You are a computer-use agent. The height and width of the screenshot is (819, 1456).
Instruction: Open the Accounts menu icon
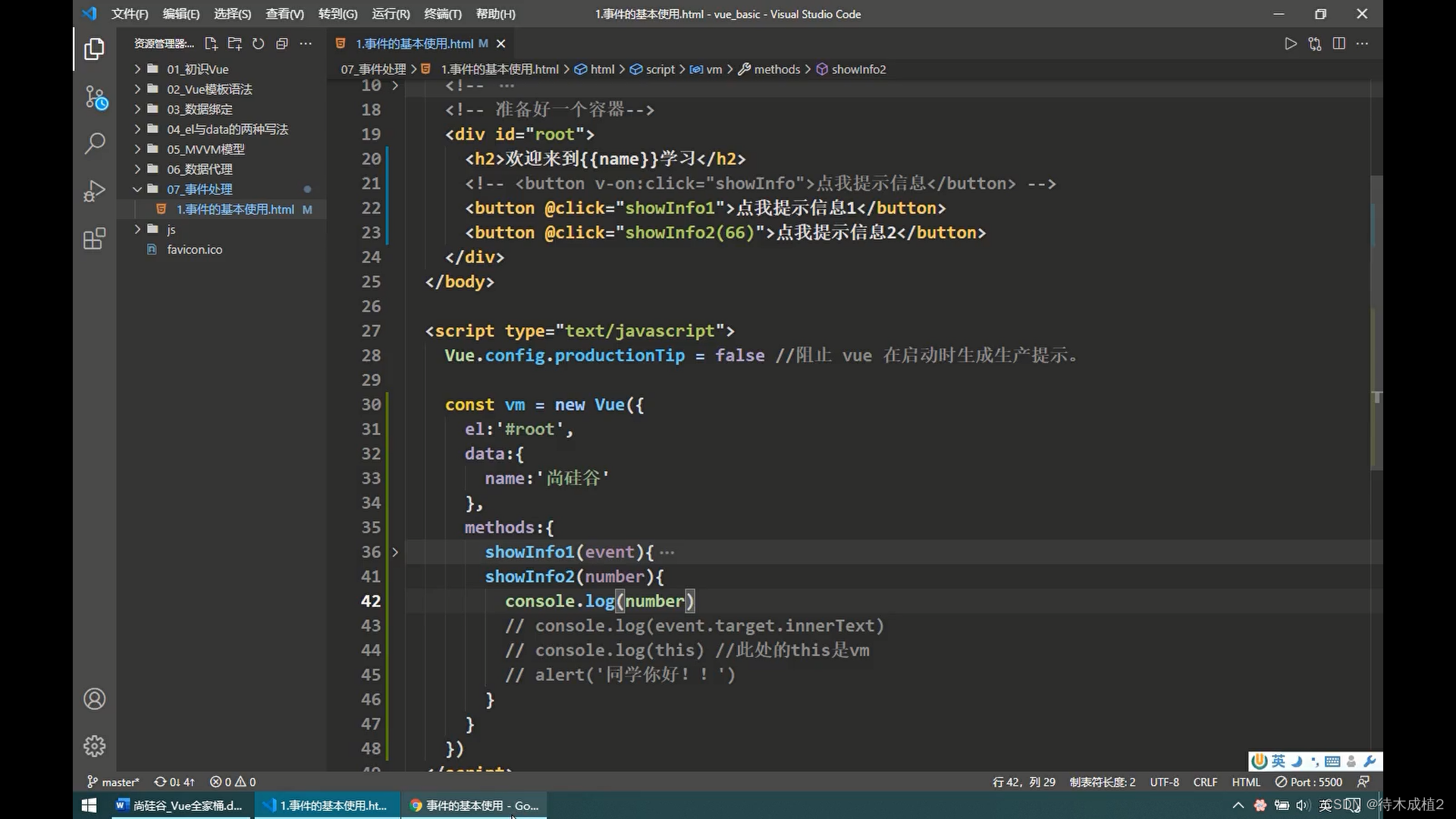click(x=94, y=699)
